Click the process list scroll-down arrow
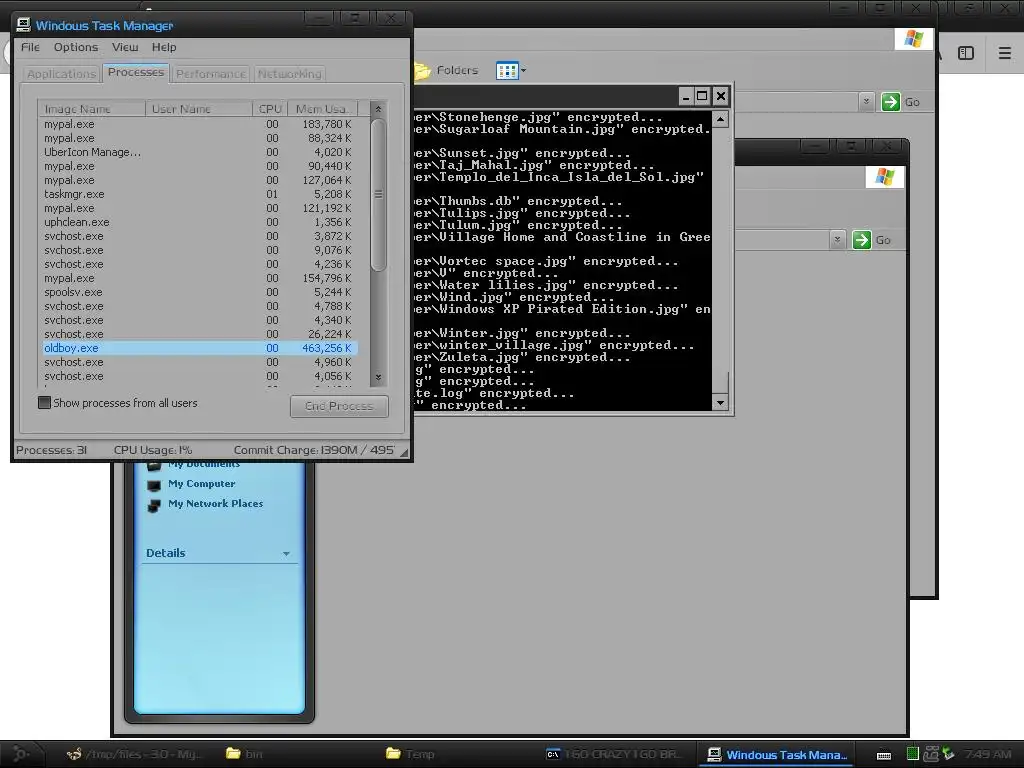The height and width of the screenshot is (768, 1024). pyautogui.click(x=377, y=377)
